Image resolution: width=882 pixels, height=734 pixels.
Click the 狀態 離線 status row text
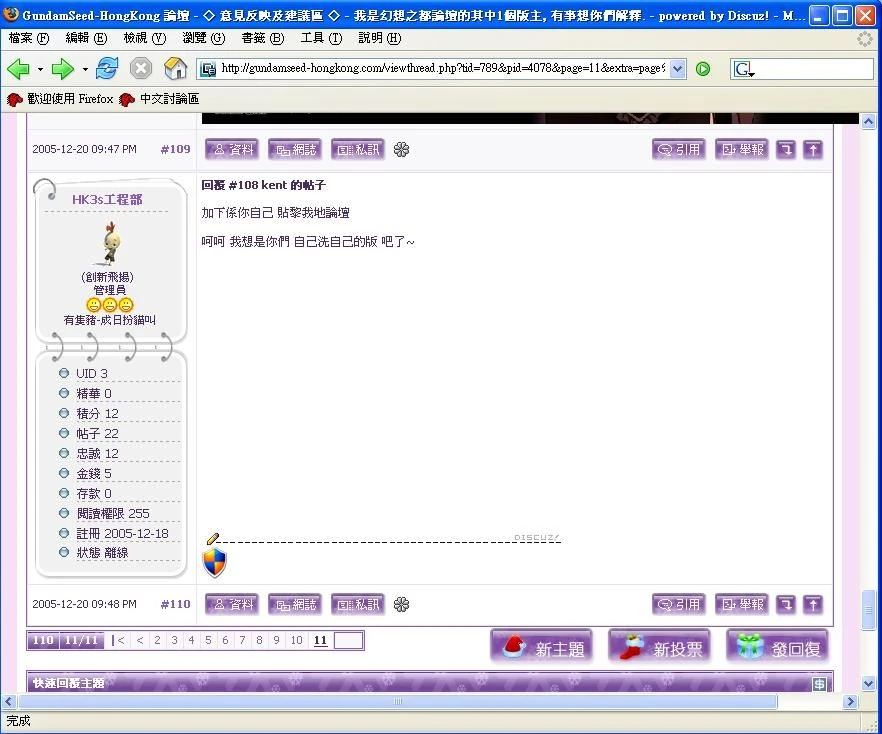click(x=102, y=553)
